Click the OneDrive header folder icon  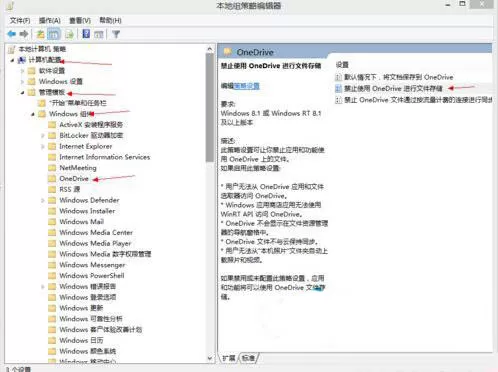(x=228, y=52)
